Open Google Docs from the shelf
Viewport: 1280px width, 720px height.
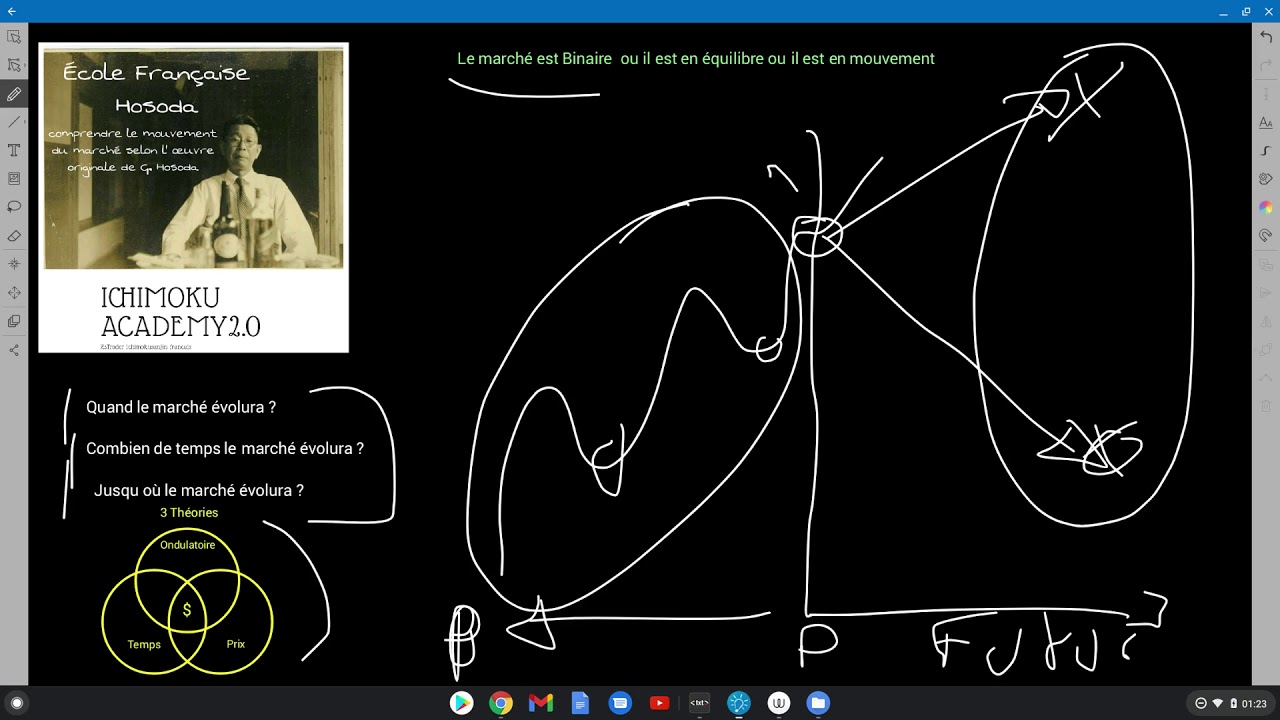point(580,703)
